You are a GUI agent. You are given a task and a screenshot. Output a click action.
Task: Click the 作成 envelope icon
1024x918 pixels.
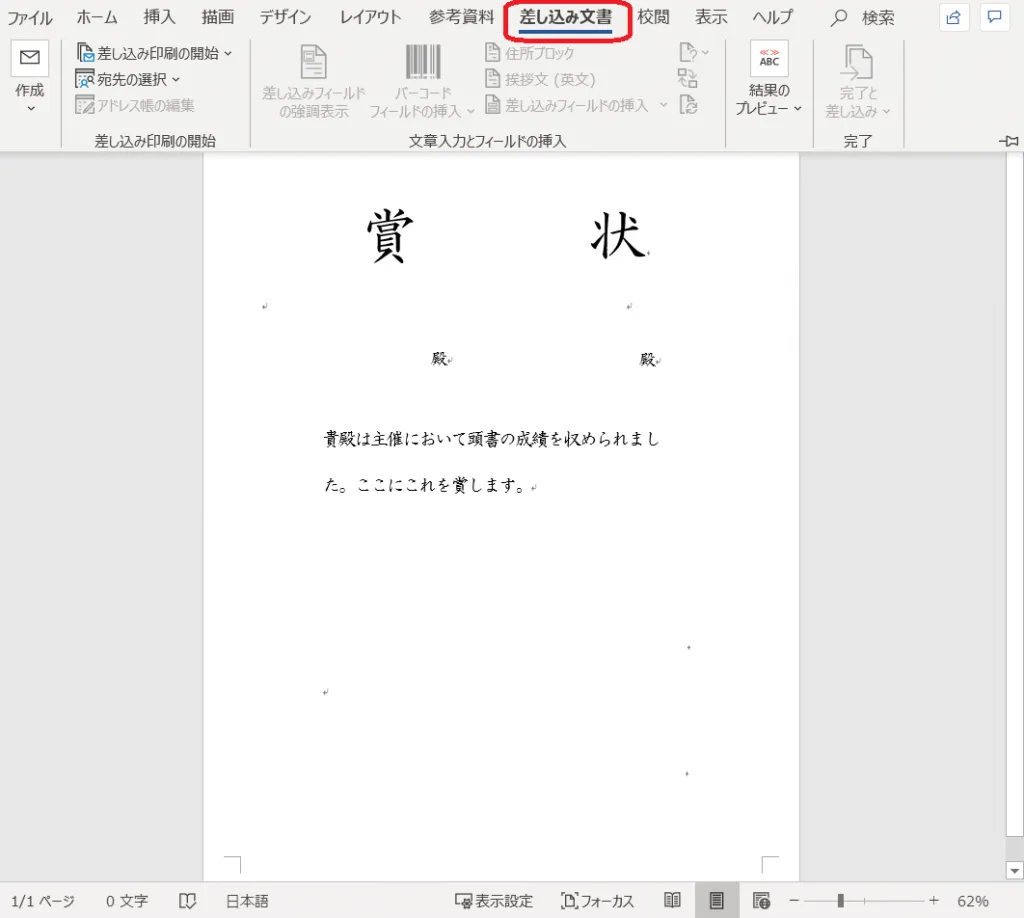[30, 58]
